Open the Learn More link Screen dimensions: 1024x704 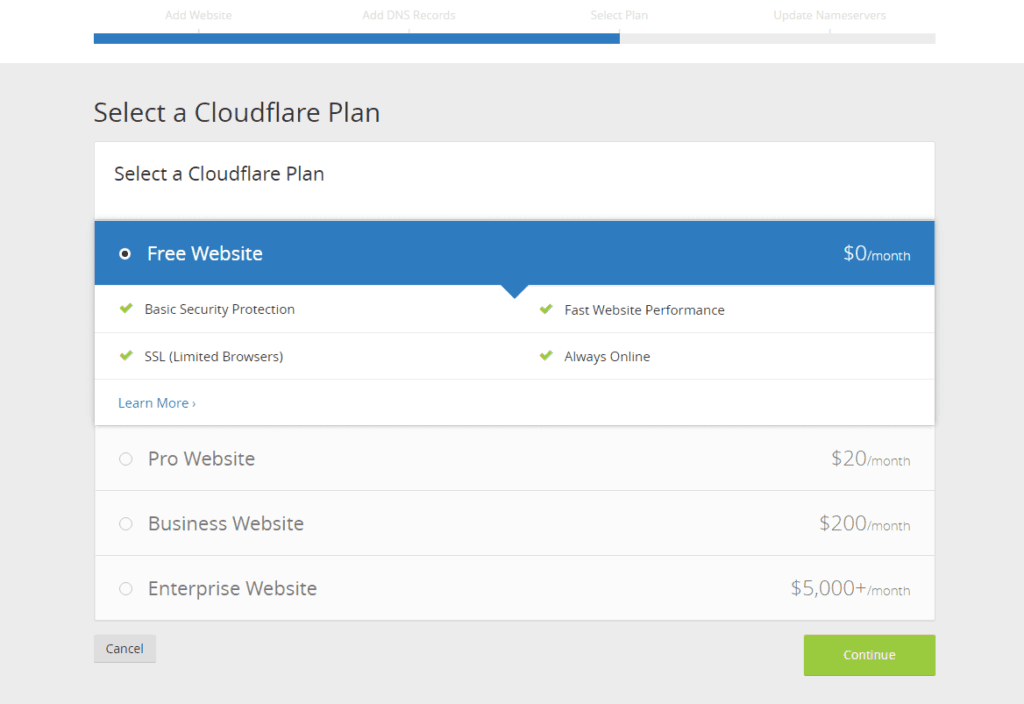coord(157,403)
